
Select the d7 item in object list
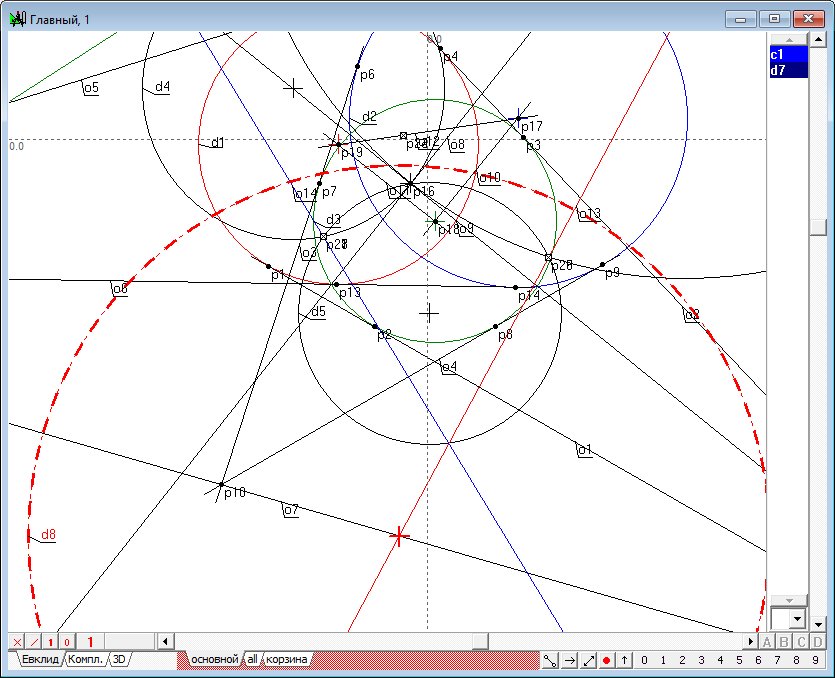point(789,70)
